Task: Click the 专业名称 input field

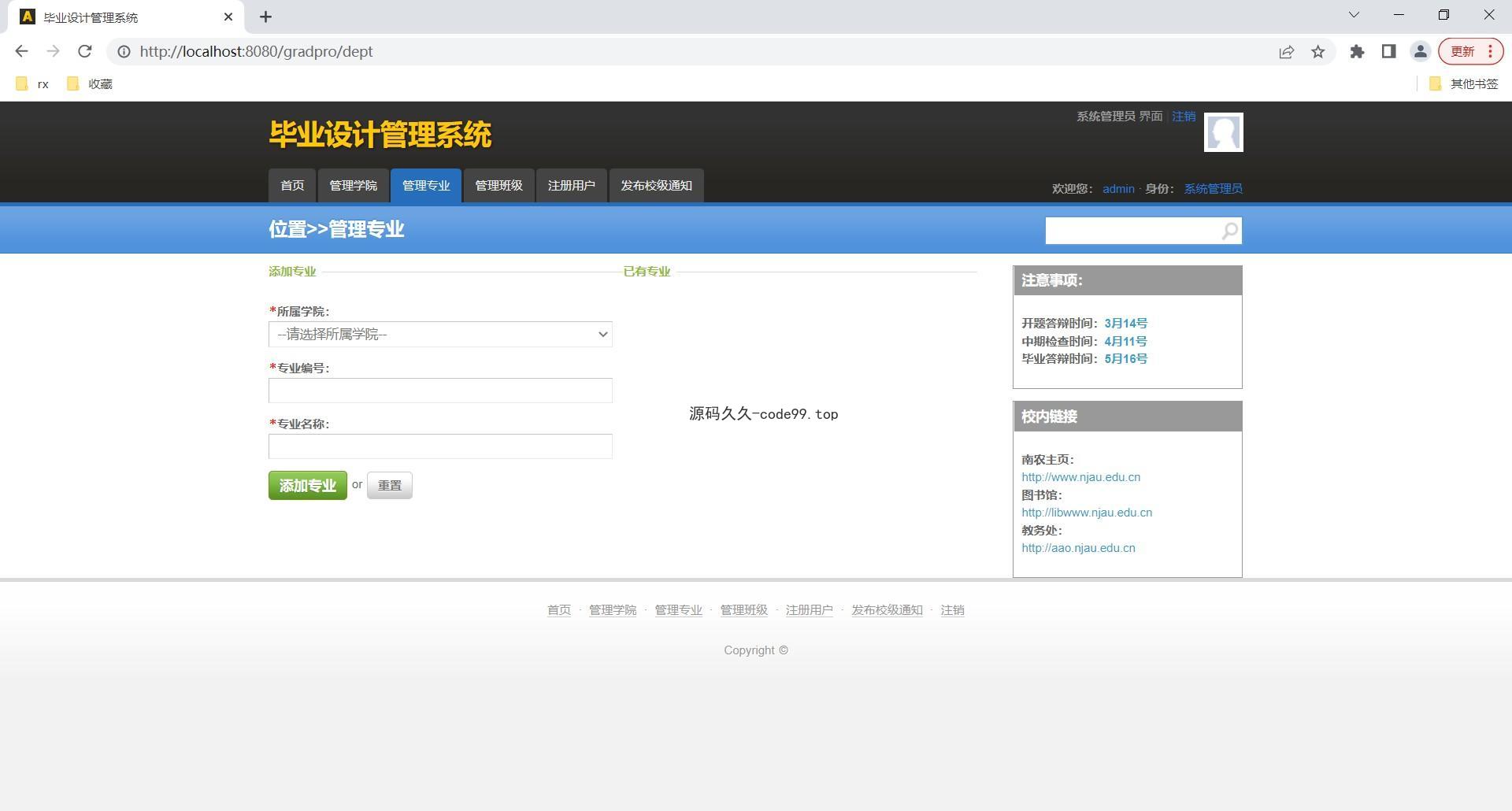Action: [x=440, y=446]
